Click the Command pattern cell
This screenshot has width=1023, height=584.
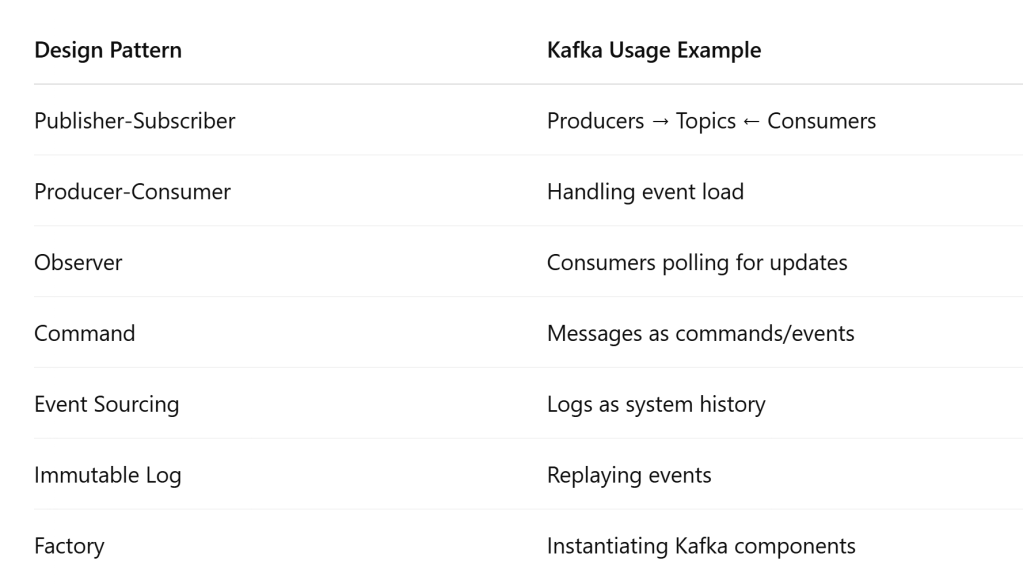[84, 334]
